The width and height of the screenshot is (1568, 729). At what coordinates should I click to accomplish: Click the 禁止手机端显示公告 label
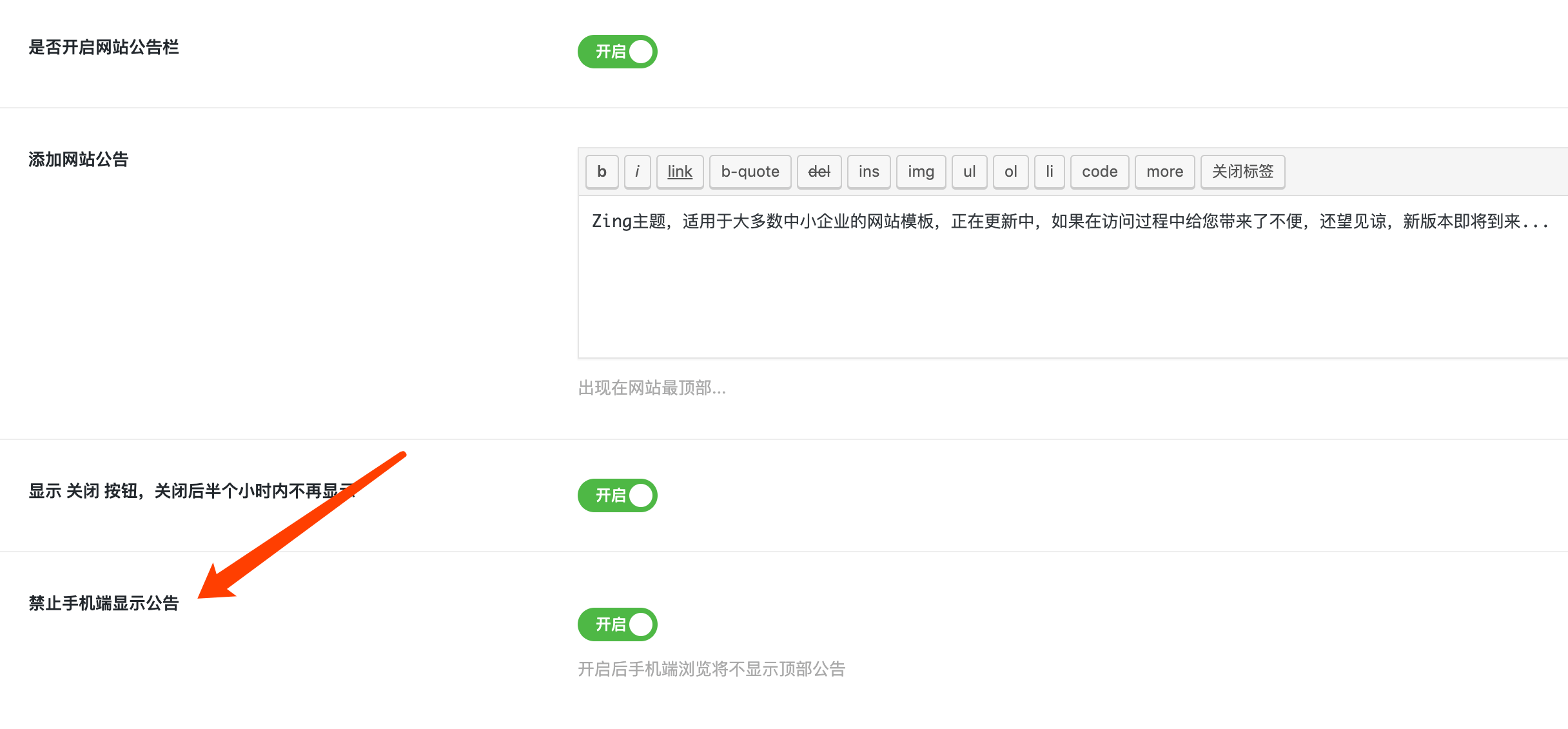pyautogui.click(x=104, y=603)
